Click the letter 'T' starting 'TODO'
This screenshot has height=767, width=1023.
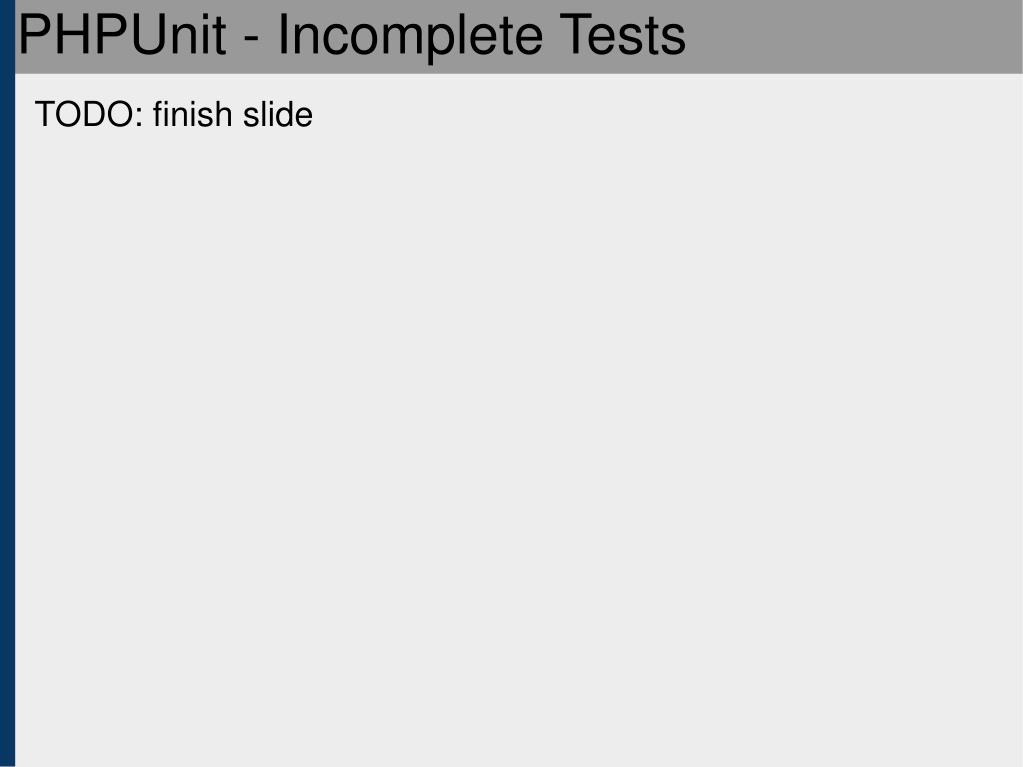click(44, 114)
